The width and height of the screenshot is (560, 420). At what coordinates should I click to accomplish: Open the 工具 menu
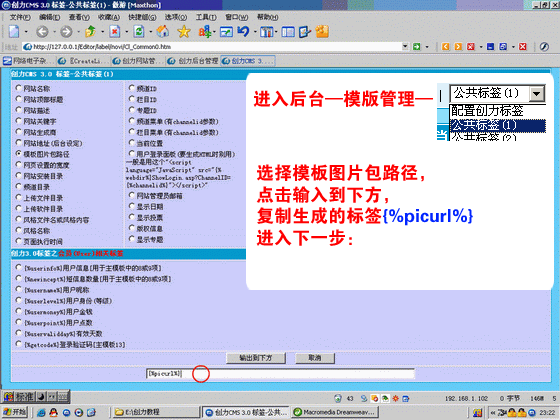pyautogui.click(x=206, y=17)
